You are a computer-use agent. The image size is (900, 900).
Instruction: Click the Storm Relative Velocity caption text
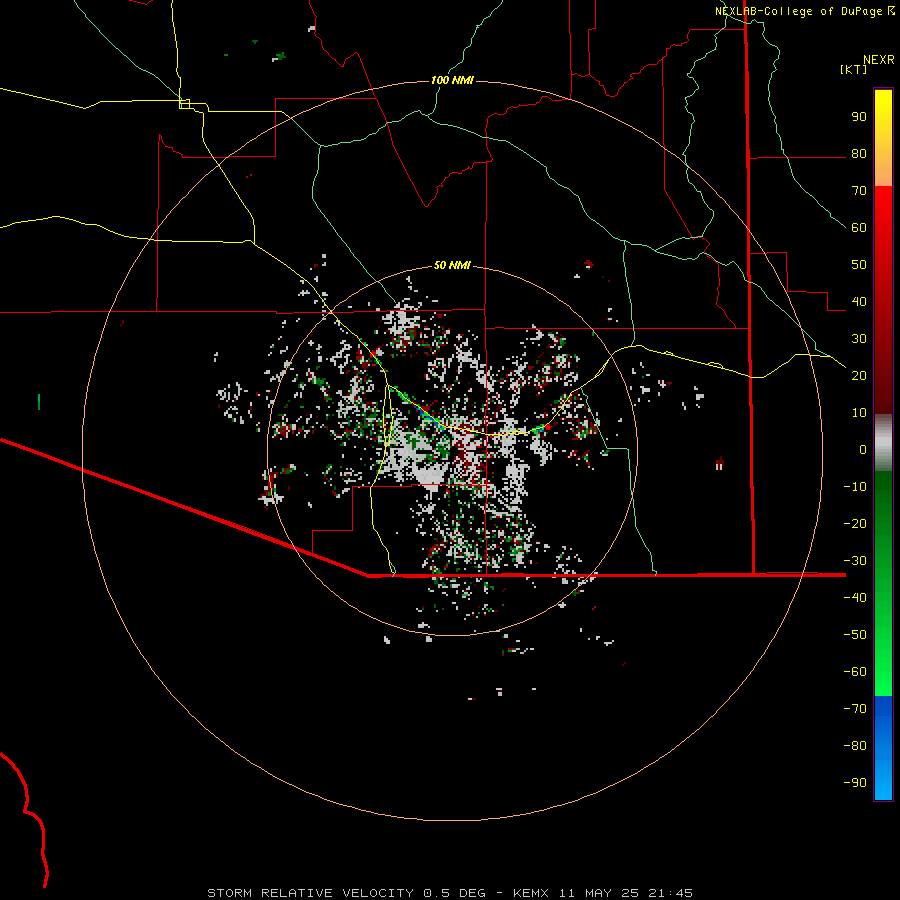[x=310, y=893]
